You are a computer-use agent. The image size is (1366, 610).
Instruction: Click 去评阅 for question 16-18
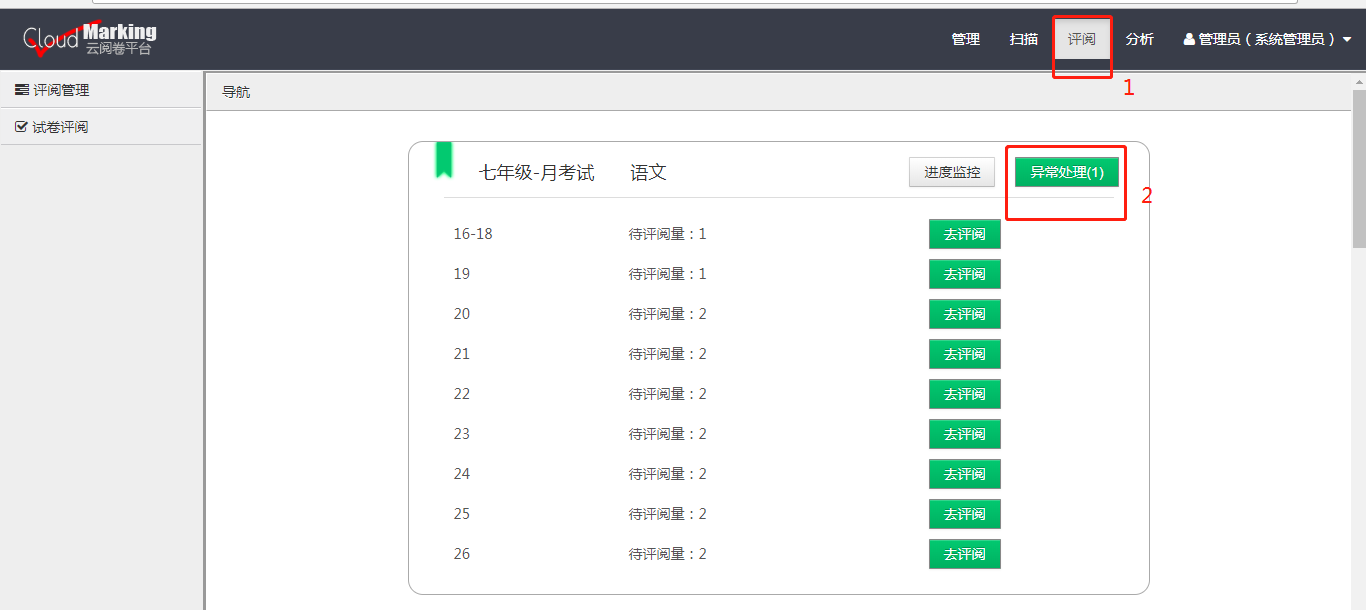coord(965,234)
